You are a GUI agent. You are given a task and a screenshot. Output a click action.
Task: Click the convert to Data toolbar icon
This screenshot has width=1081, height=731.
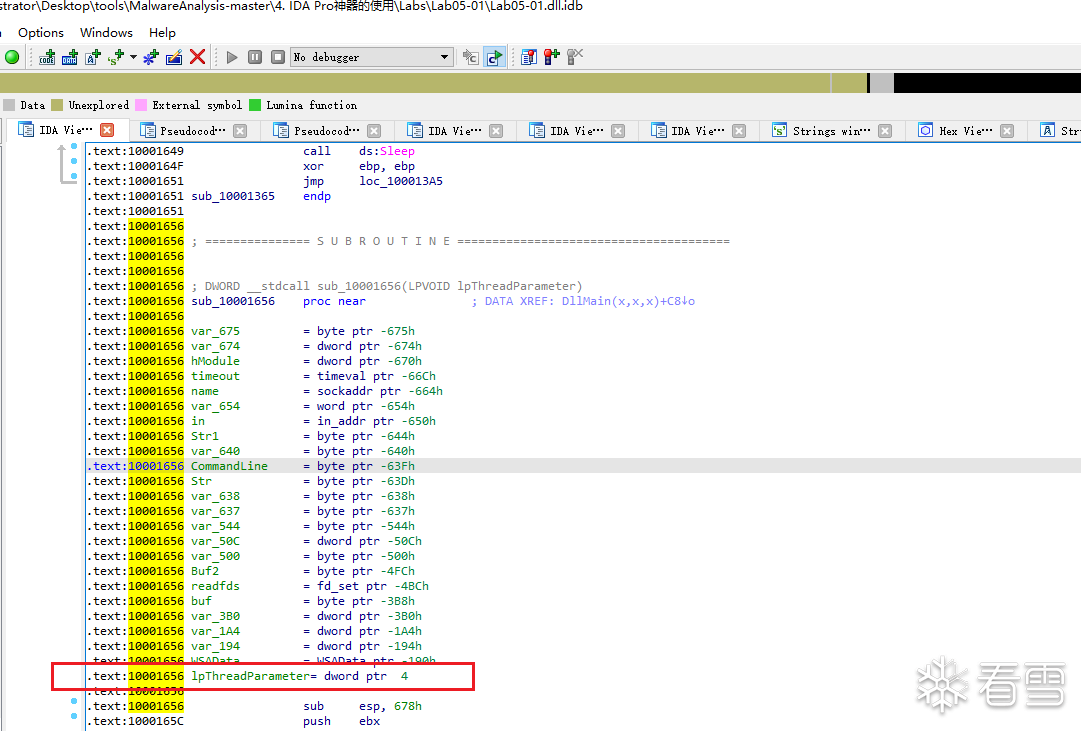70,57
